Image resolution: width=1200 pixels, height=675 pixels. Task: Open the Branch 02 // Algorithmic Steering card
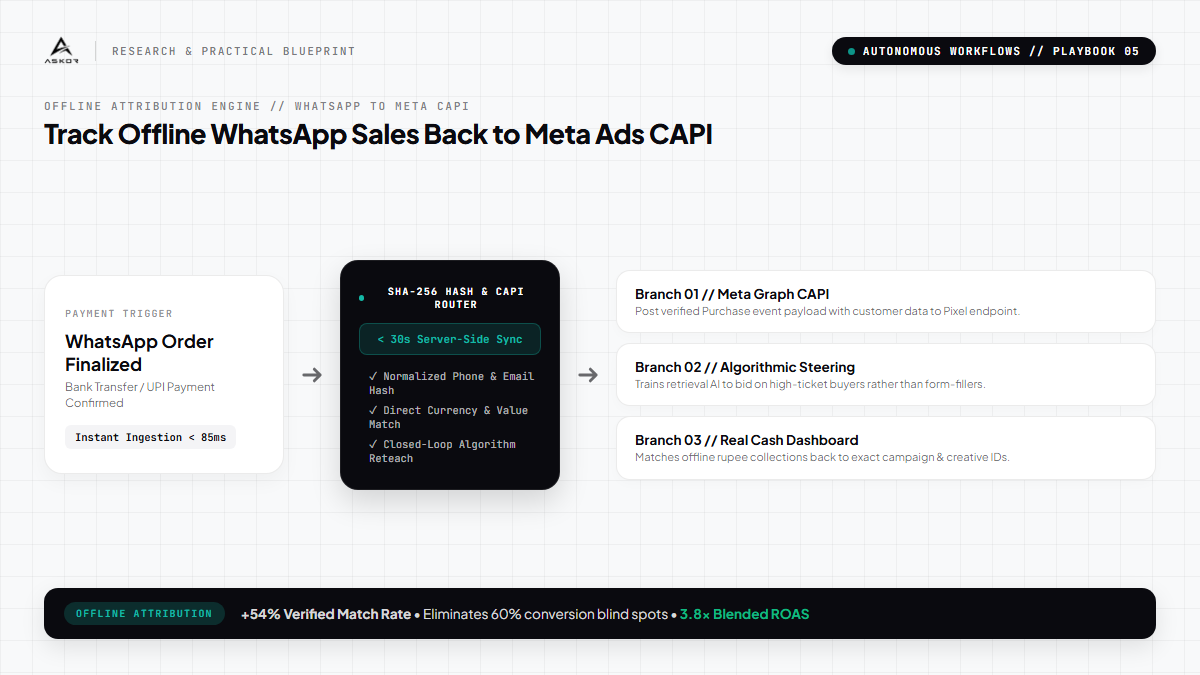pos(886,375)
